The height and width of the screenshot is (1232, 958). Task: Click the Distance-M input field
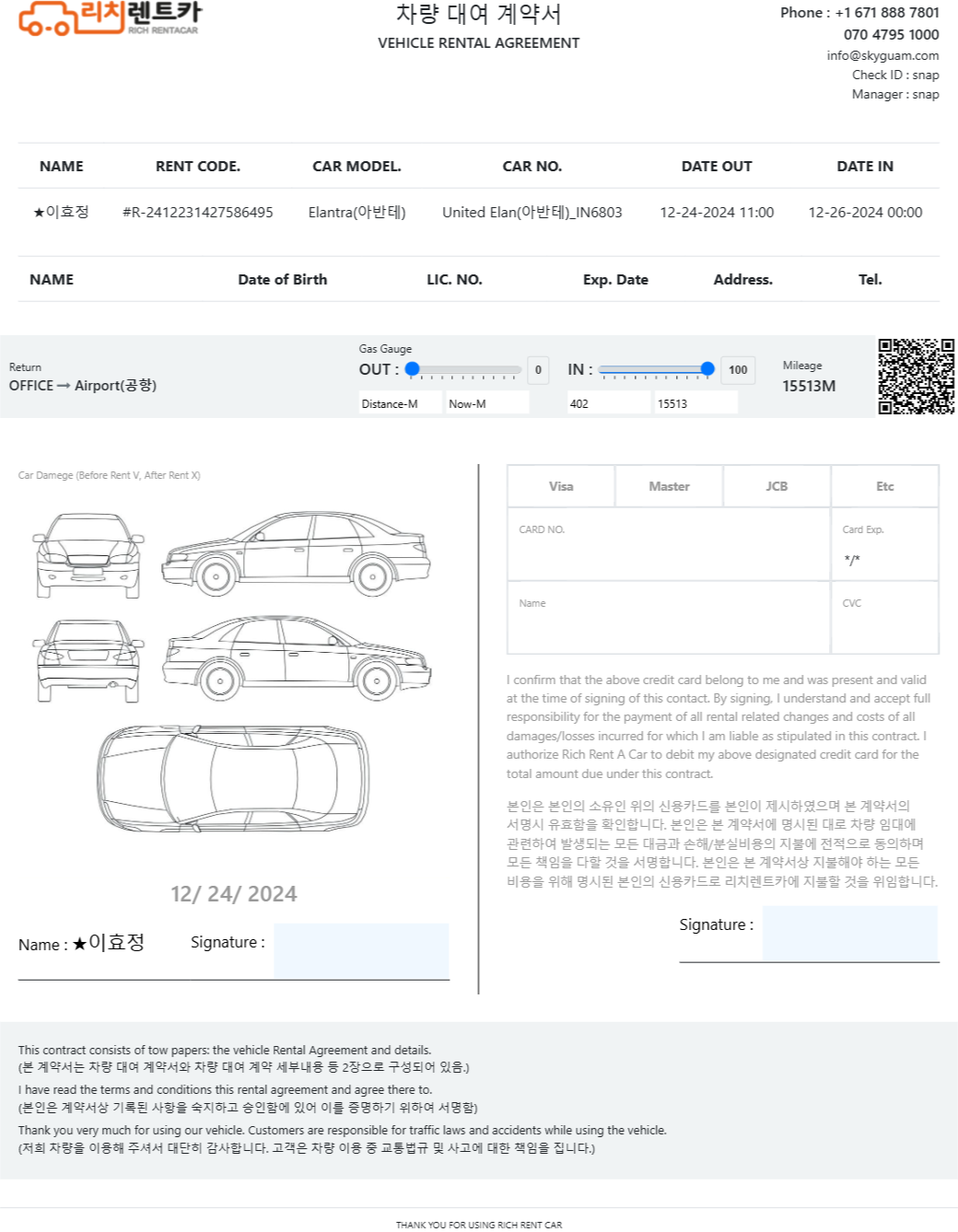[400, 403]
